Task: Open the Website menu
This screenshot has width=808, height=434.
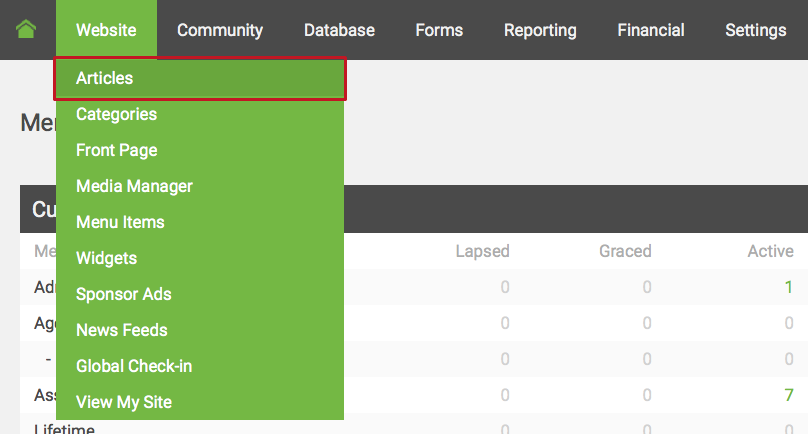Action: point(106,30)
